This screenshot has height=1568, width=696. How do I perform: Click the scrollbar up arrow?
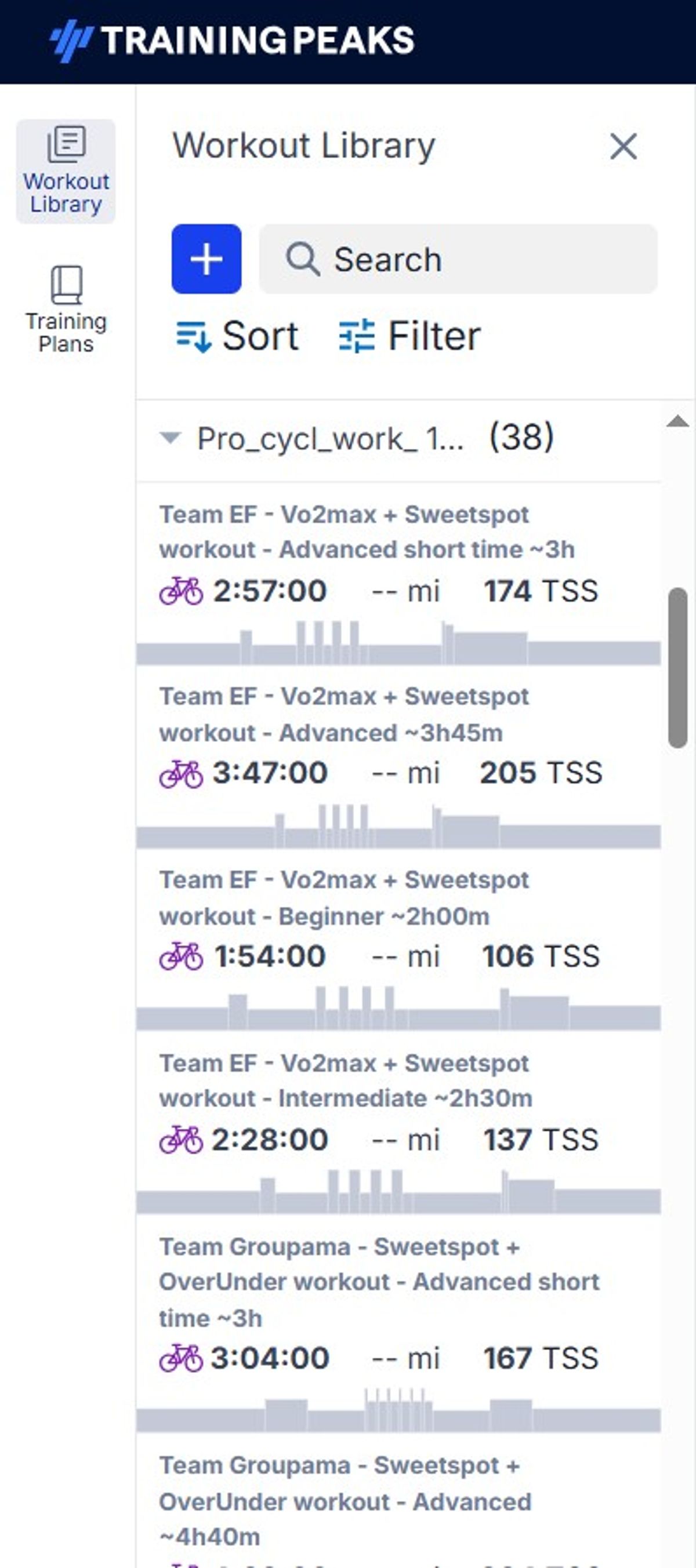(677, 421)
